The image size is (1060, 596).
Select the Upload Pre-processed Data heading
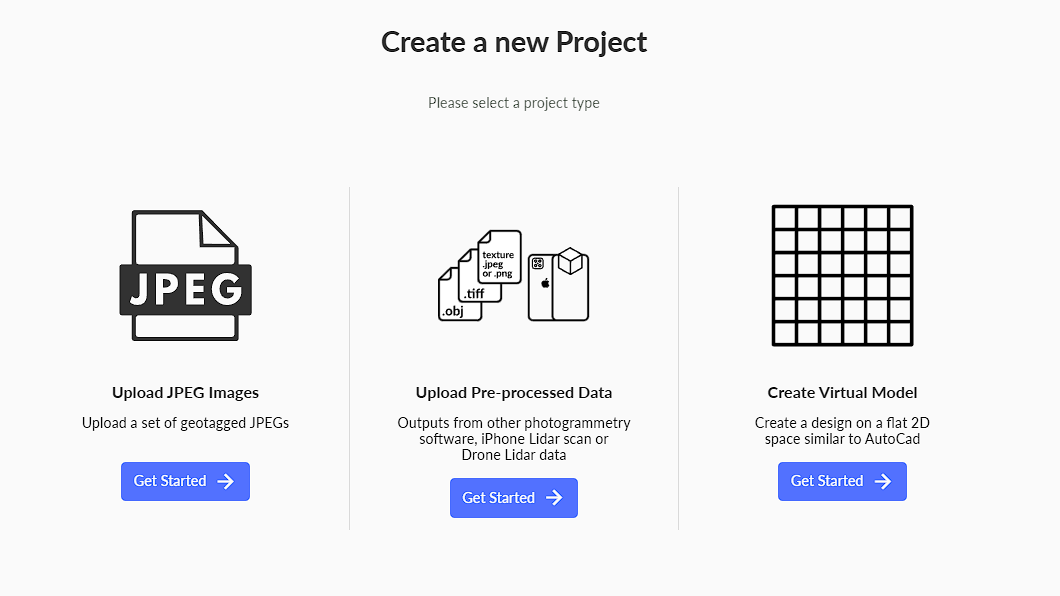(x=514, y=393)
